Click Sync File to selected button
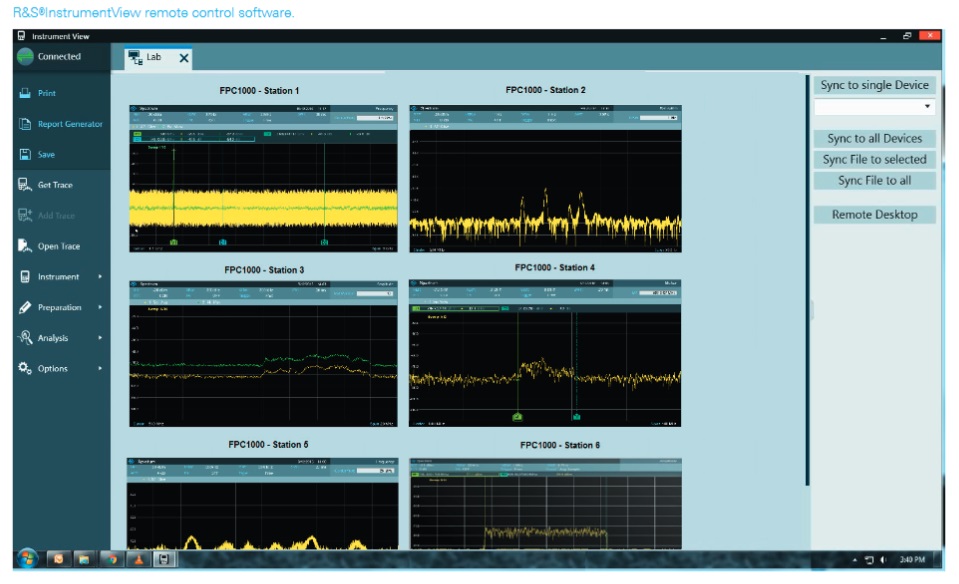 (x=875, y=160)
